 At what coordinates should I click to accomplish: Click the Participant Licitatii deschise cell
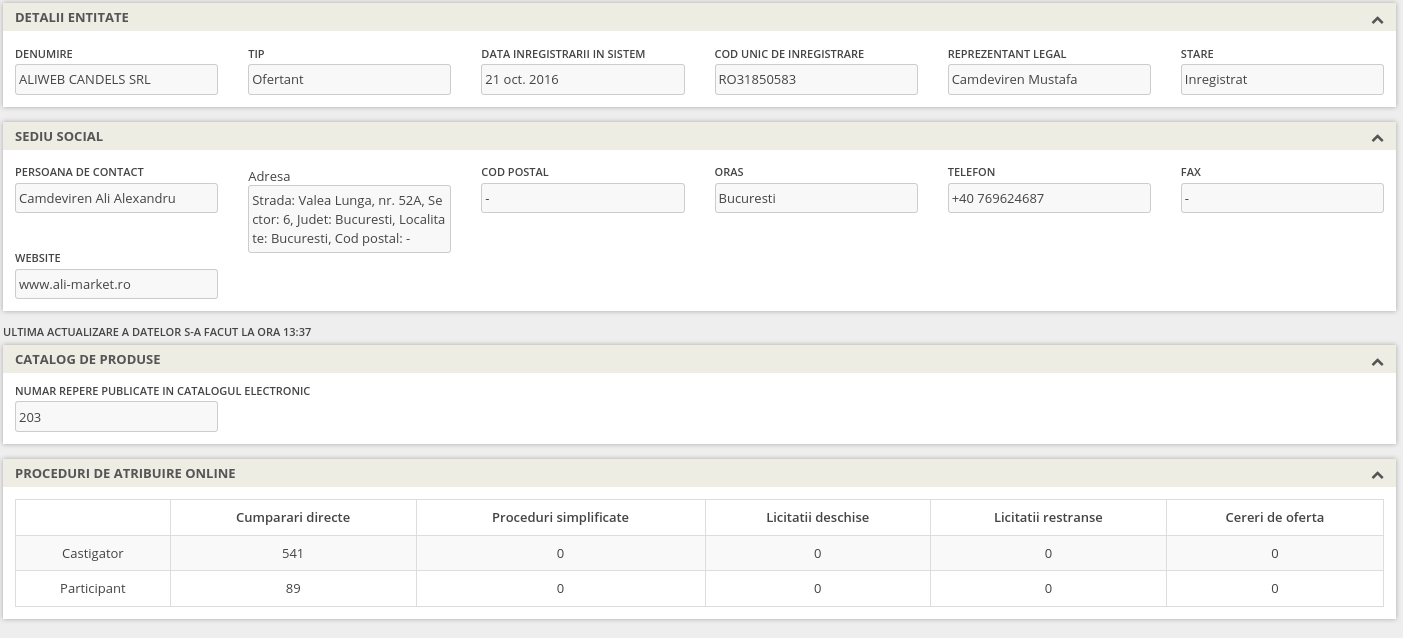click(817, 588)
